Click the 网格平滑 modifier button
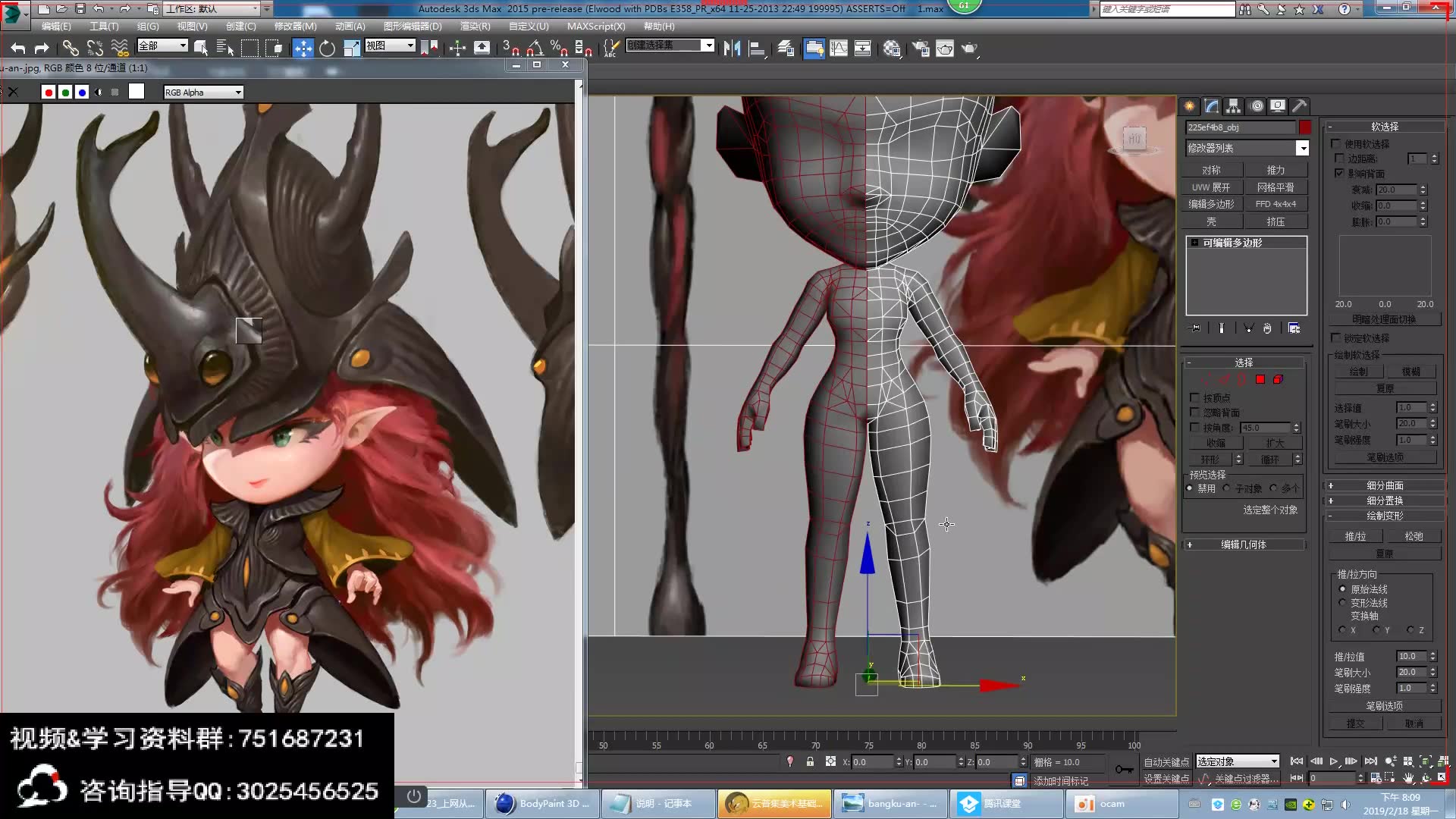Screen dimensions: 1456x819 coord(1276,187)
